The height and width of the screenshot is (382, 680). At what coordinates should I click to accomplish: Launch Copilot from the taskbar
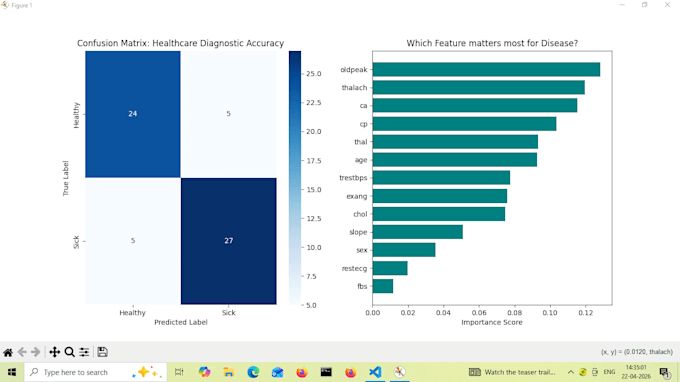click(204, 372)
